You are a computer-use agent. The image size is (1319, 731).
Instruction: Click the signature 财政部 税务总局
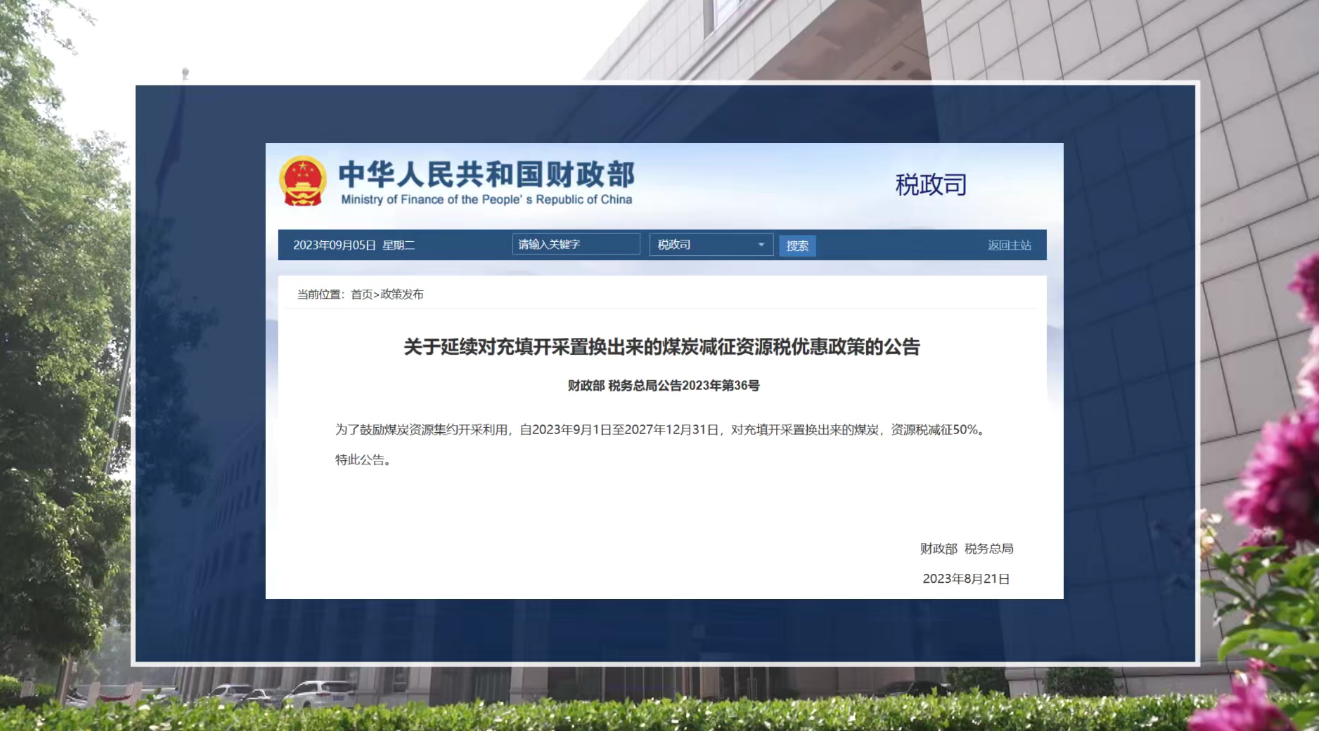[x=967, y=549]
